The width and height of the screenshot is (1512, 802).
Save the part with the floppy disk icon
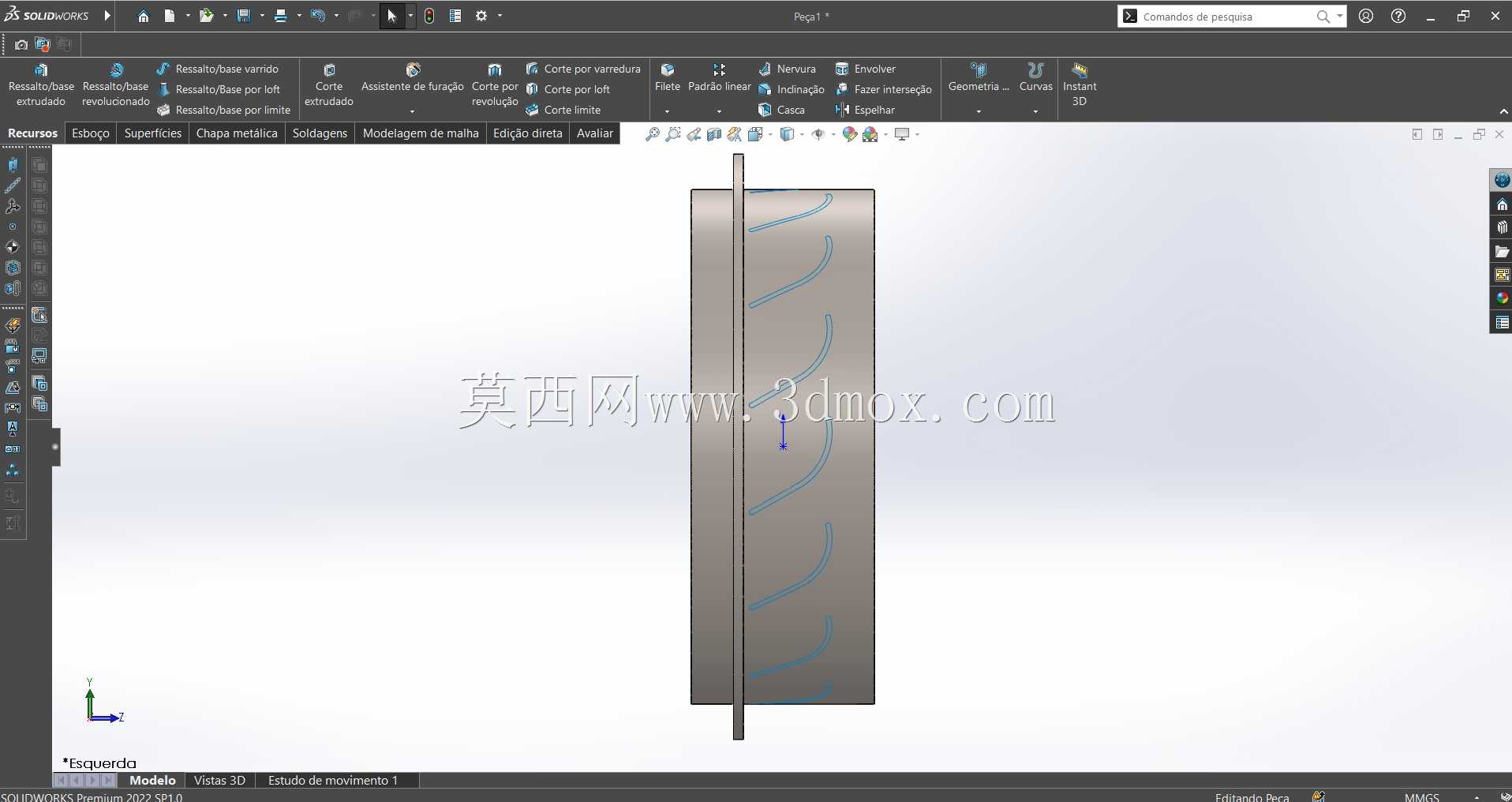point(244,16)
